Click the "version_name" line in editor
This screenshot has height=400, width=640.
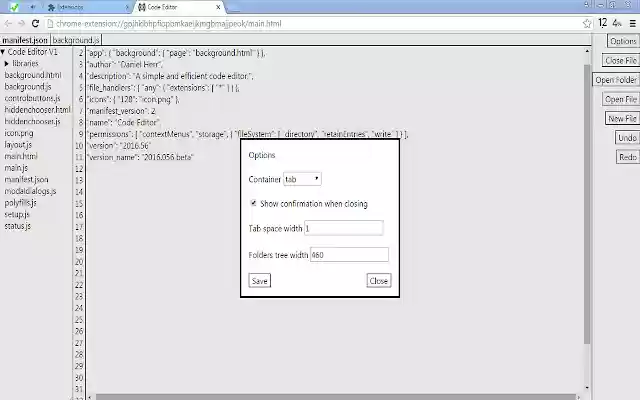click(140, 157)
